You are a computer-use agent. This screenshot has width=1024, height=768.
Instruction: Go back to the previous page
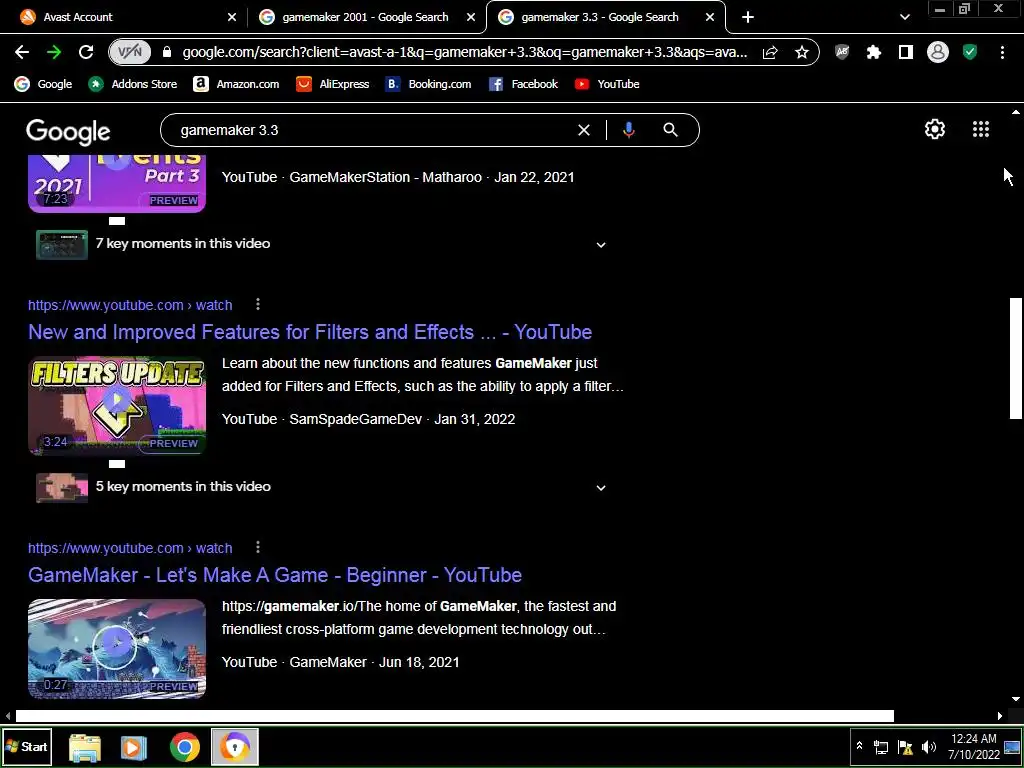[x=22, y=52]
